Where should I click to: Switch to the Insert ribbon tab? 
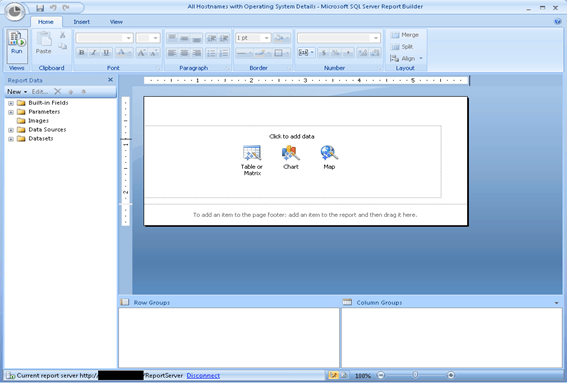pyautogui.click(x=82, y=22)
